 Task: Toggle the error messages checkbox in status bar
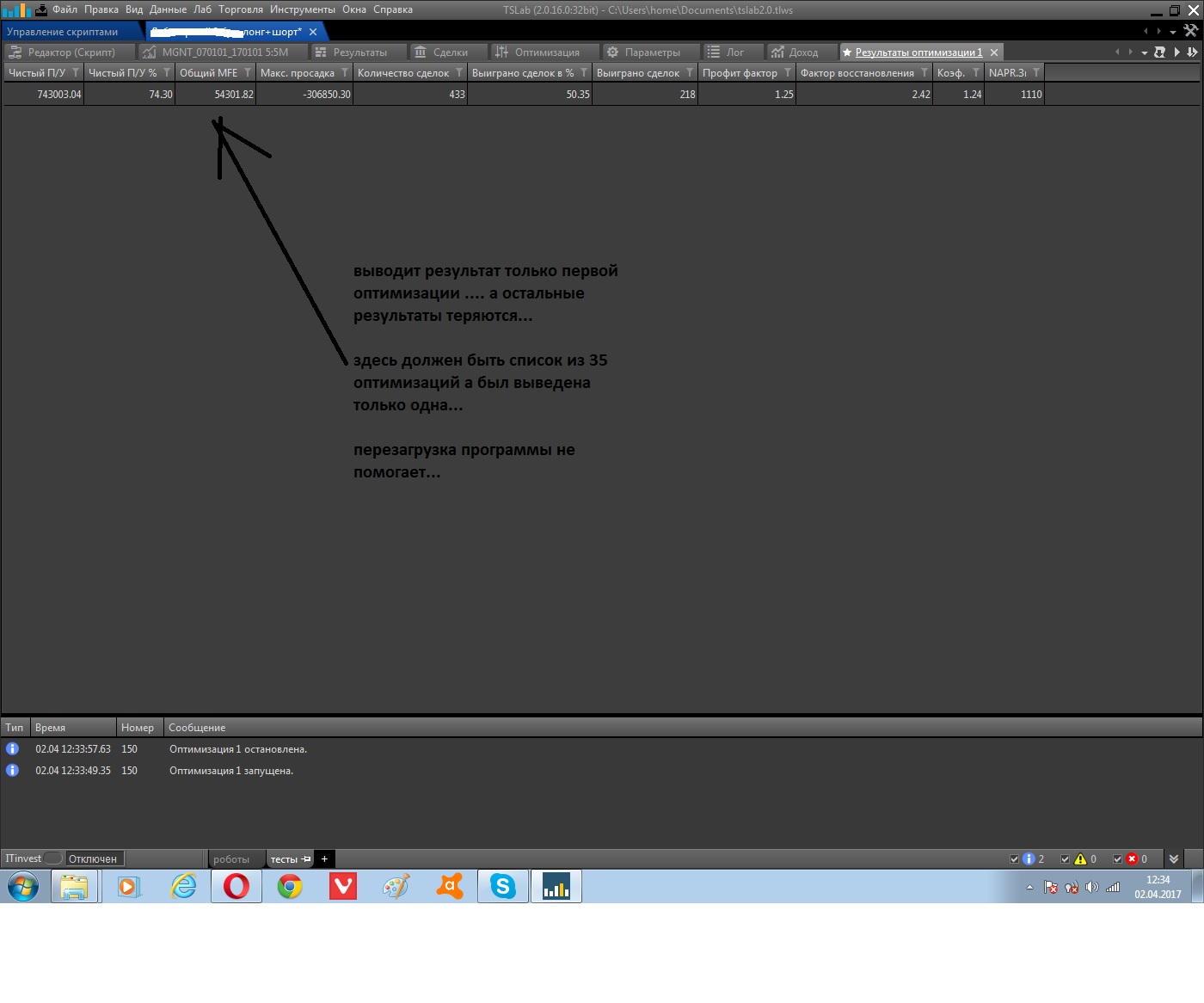click(x=1118, y=859)
